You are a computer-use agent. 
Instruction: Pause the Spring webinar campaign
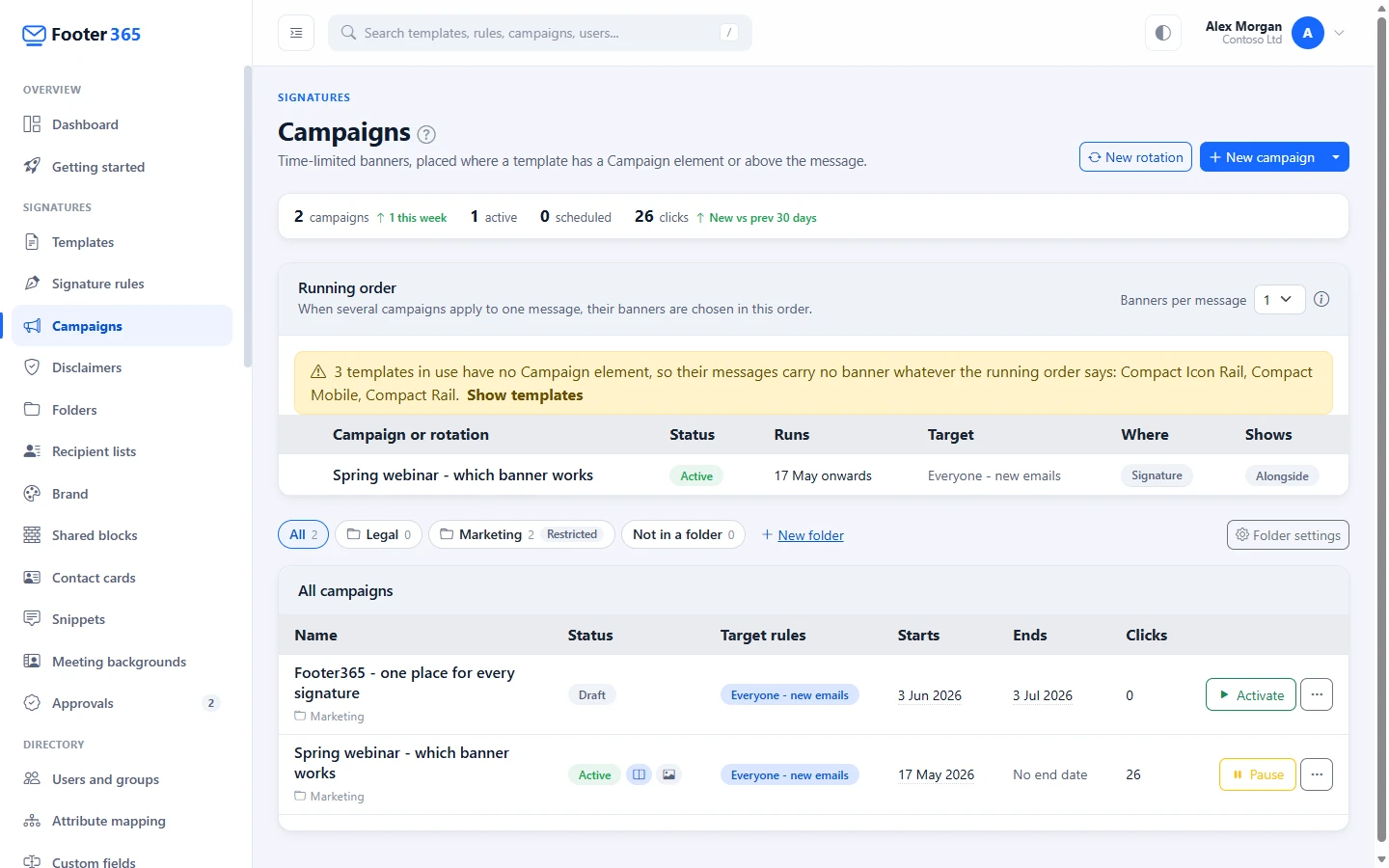(x=1258, y=774)
